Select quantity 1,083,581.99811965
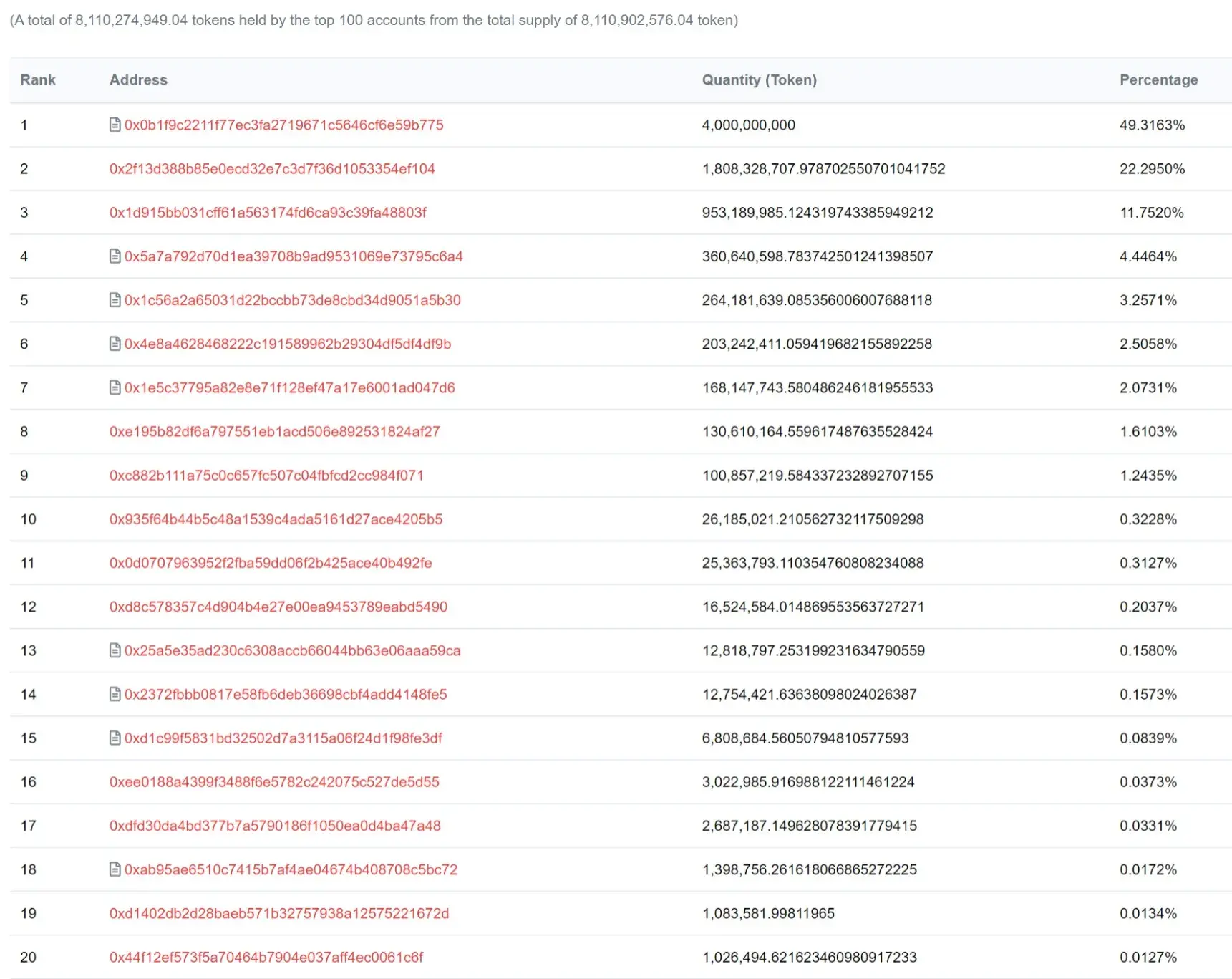 (769, 913)
